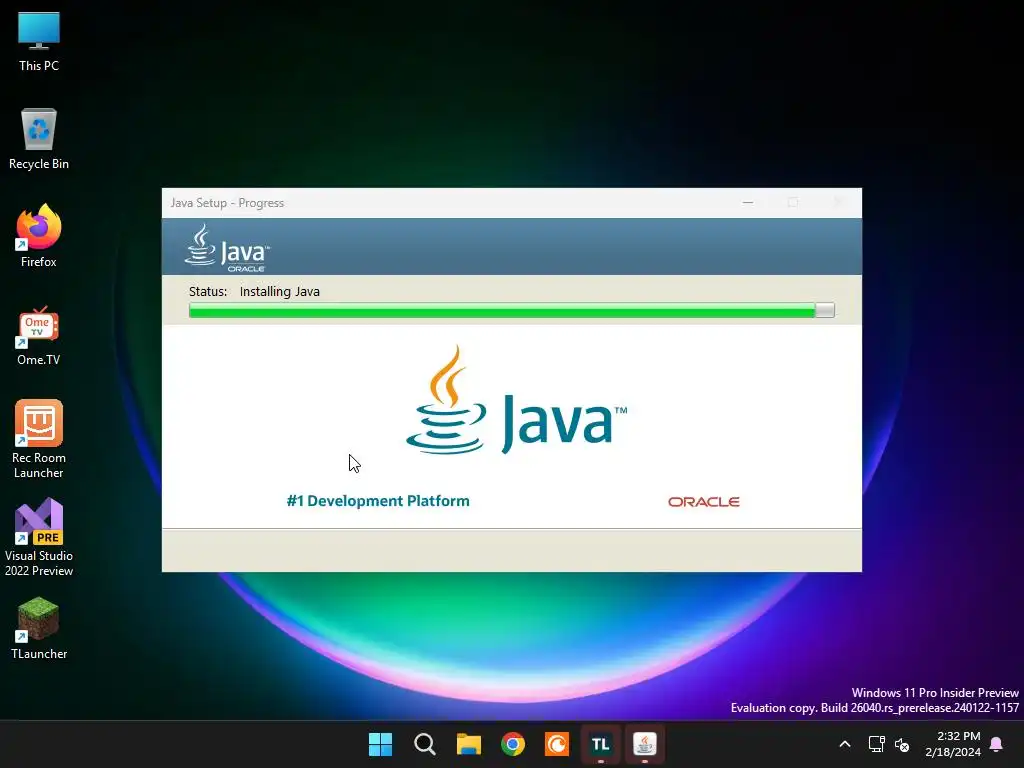Image resolution: width=1024 pixels, height=768 pixels.
Task: Open the network status tray icon
Action: pos(876,744)
